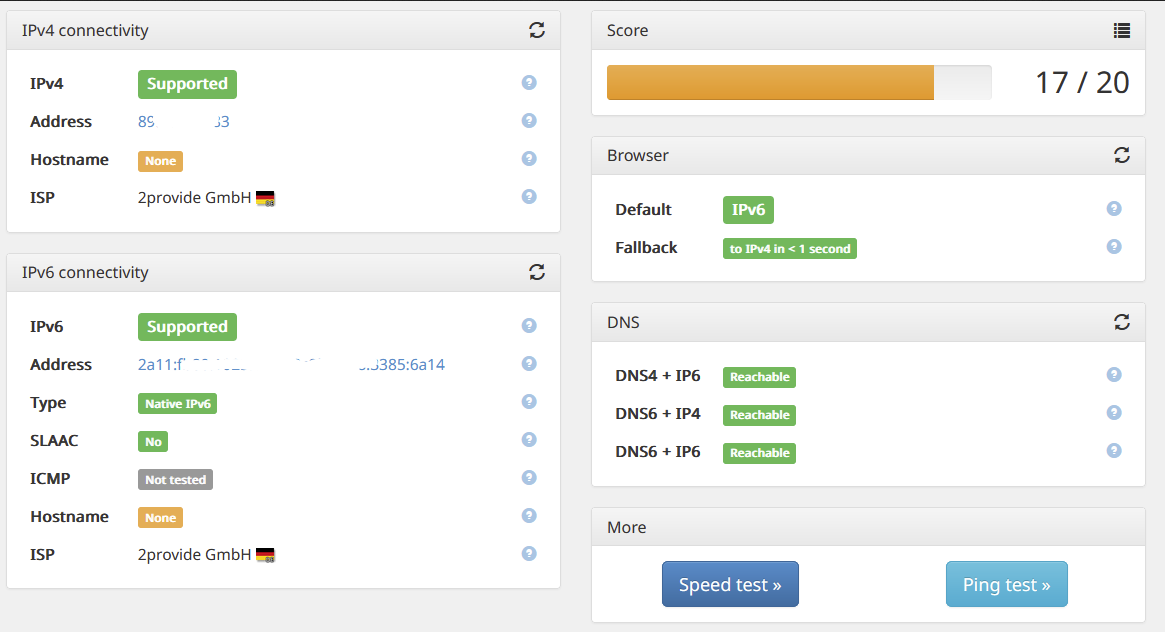Click help icon for IPv6 SLAAC row
The width and height of the screenshot is (1165, 632).
pos(529,440)
